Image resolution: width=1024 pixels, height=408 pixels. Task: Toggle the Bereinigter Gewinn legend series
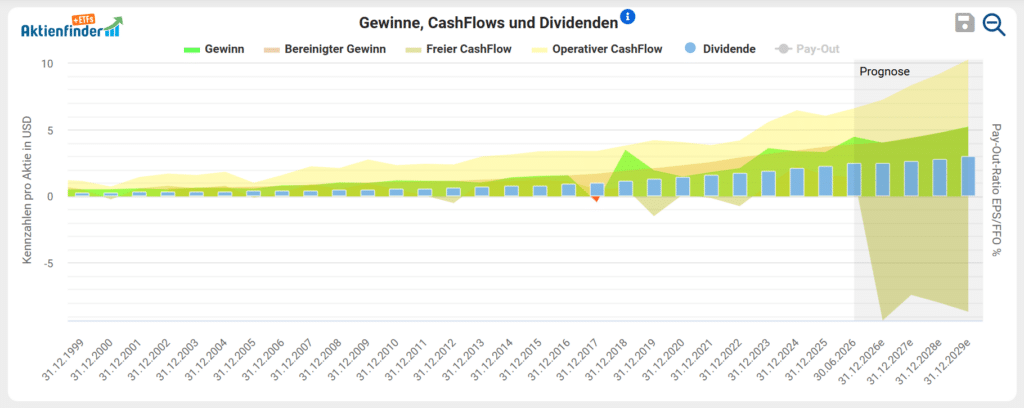pyautogui.click(x=325, y=49)
